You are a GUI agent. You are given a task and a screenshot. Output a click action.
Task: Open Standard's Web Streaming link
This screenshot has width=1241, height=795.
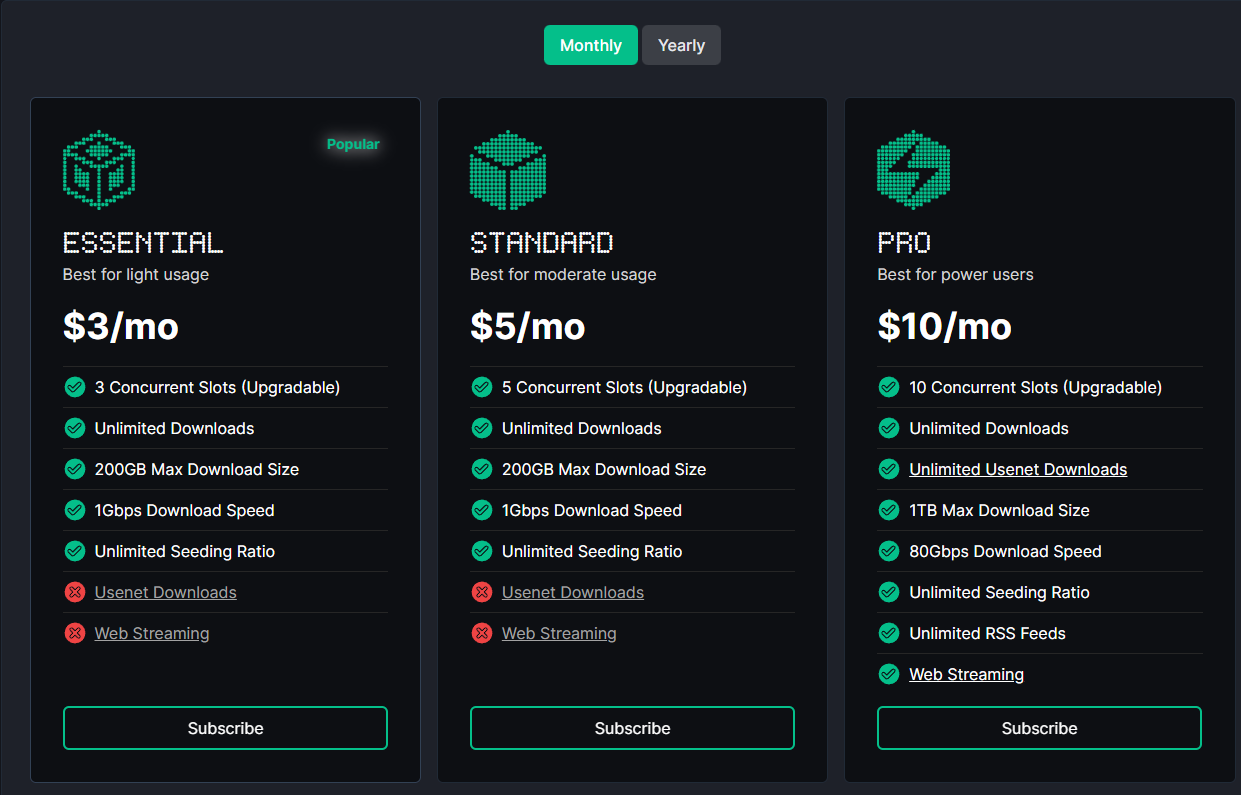point(559,633)
